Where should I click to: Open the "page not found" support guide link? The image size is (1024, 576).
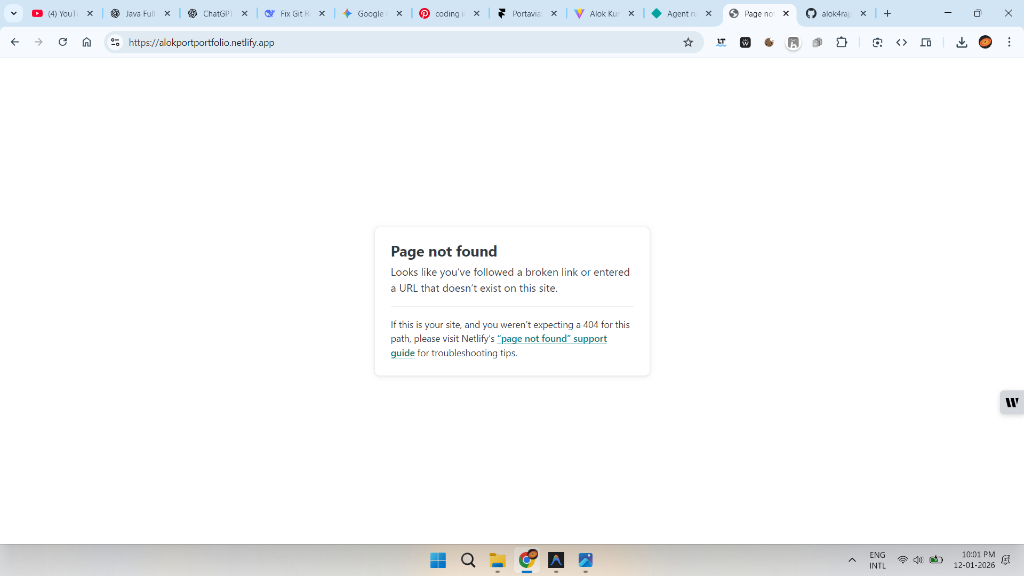[x=551, y=339]
